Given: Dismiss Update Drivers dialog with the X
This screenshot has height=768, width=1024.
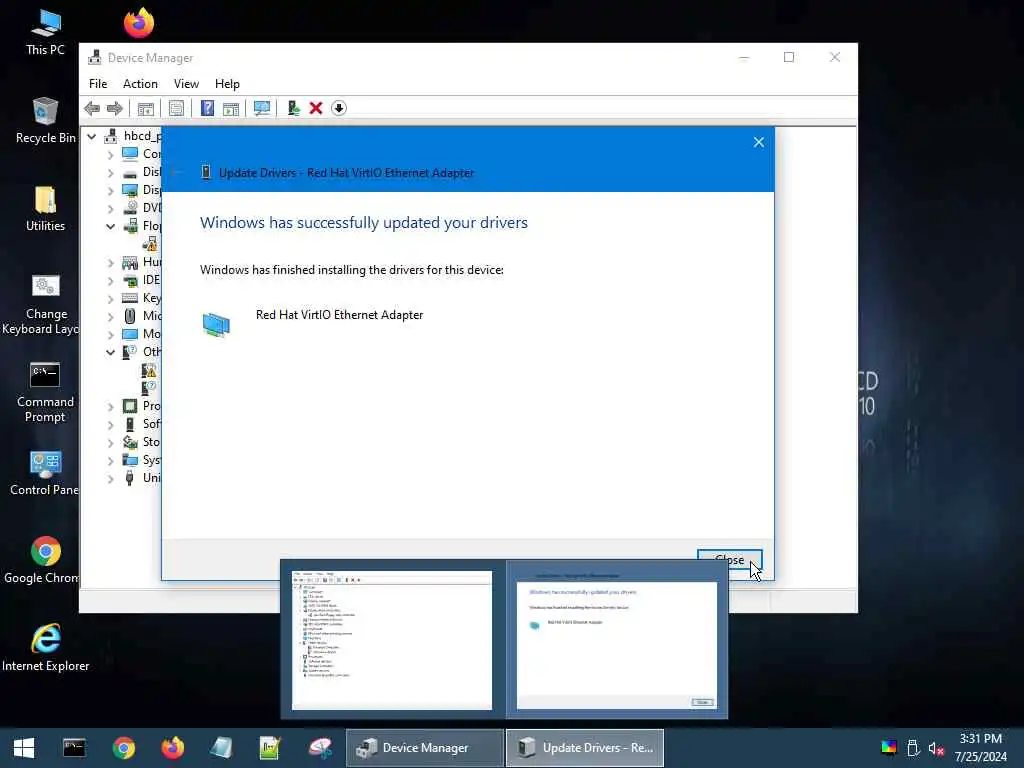Looking at the screenshot, I should [x=758, y=142].
